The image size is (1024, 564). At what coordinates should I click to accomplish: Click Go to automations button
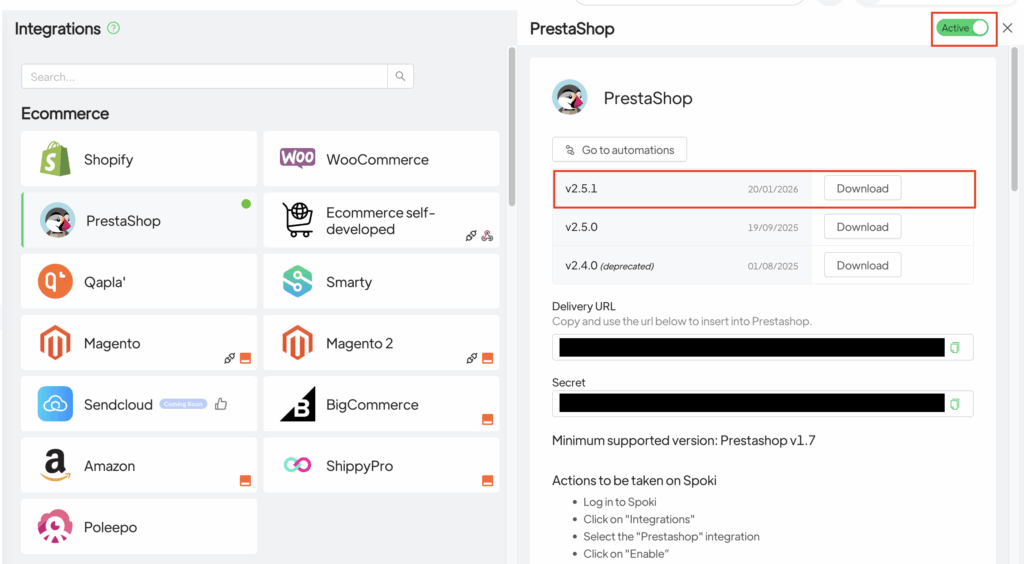(x=619, y=150)
